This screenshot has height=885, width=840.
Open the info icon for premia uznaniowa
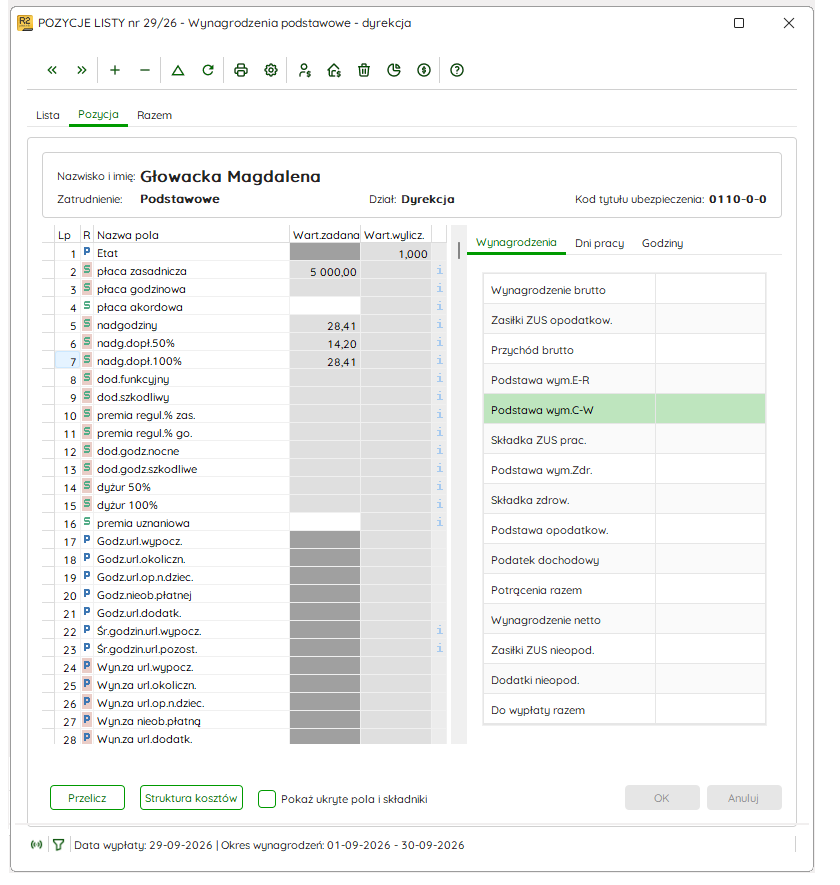440,522
